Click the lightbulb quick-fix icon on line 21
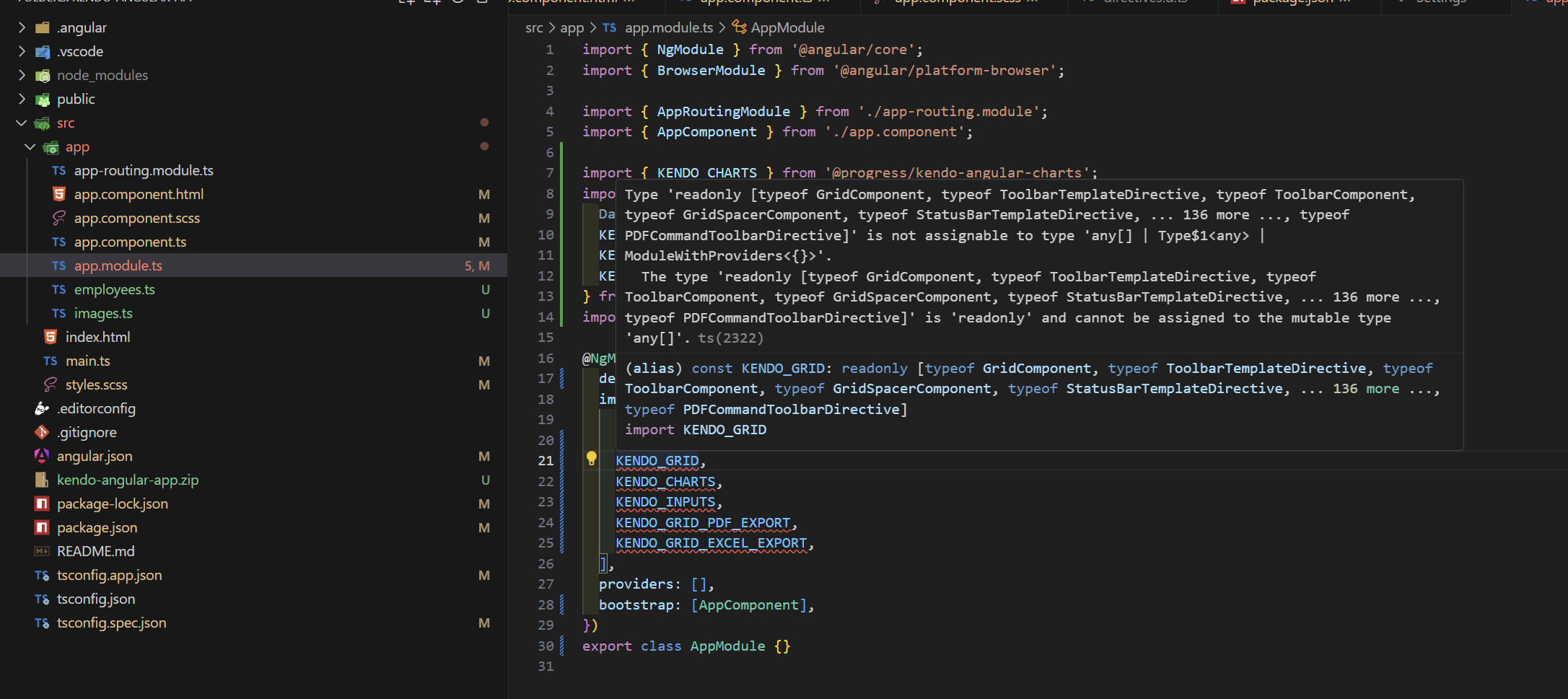1568x699 pixels. pyautogui.click(x=591, y=459)
